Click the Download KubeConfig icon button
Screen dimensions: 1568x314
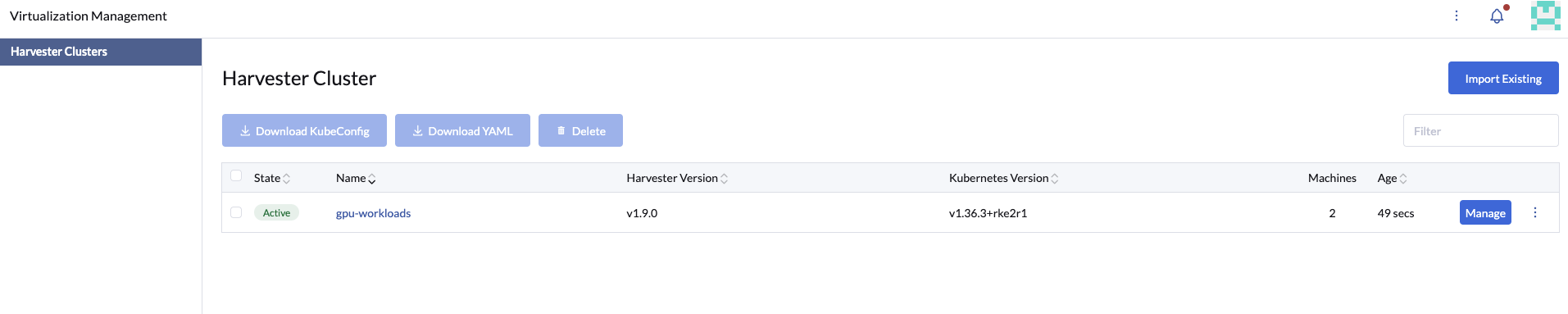(304, 130)
